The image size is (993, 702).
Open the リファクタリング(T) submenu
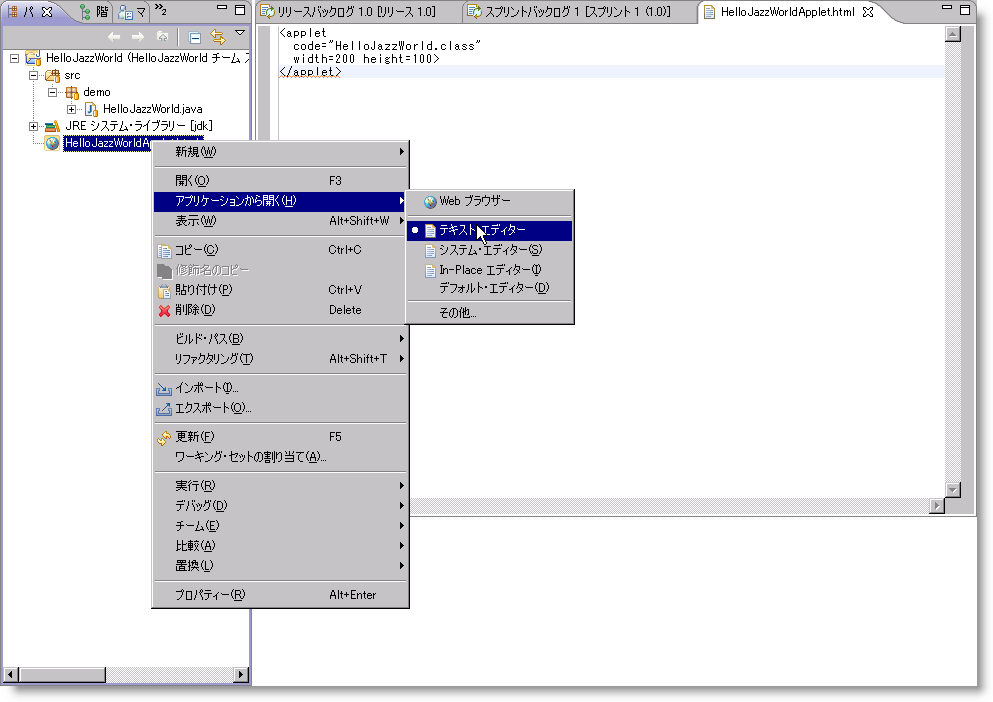[x=281, y=359]
